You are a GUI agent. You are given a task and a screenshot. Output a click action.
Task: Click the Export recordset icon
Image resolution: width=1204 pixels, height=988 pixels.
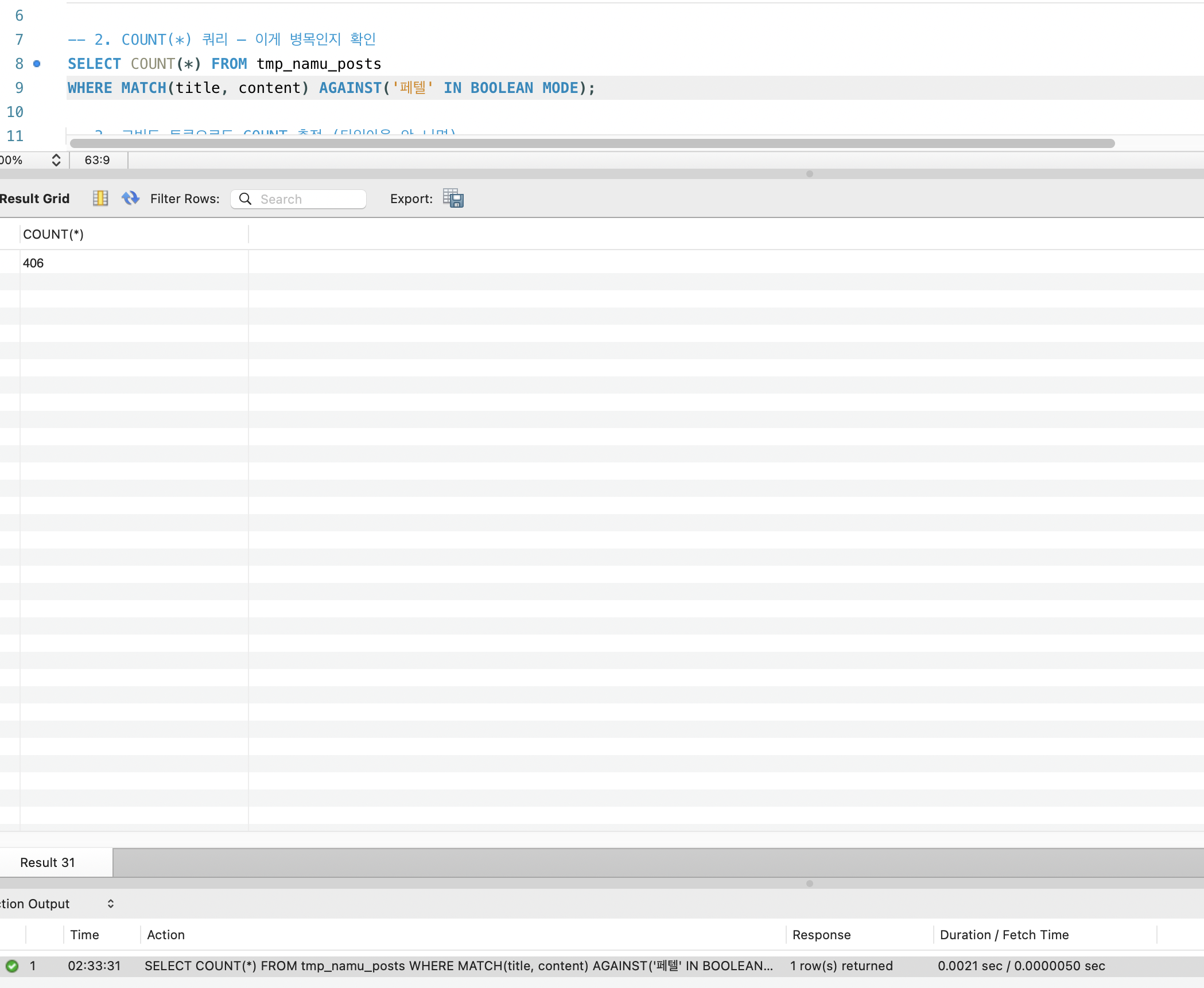[453, 199]
